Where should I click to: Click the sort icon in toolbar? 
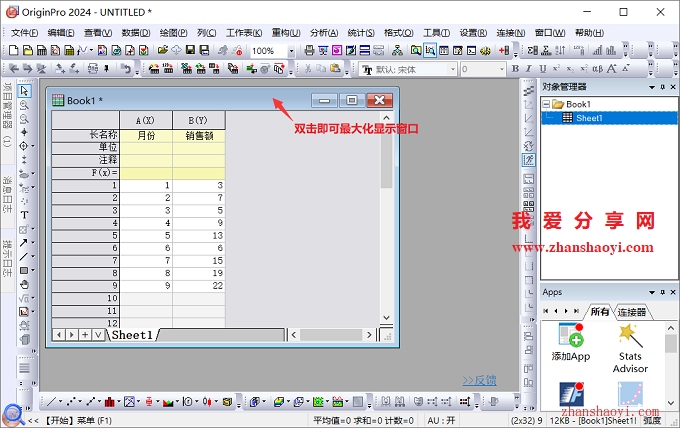click(560, 51)
